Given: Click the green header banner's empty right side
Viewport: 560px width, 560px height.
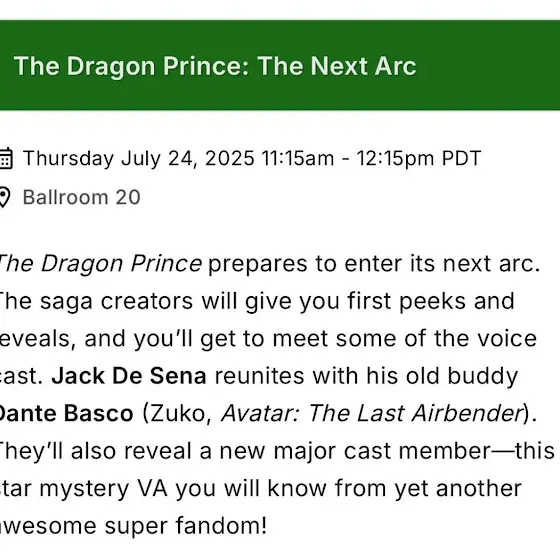Looking at the screenshot, I should click(489, 65).
